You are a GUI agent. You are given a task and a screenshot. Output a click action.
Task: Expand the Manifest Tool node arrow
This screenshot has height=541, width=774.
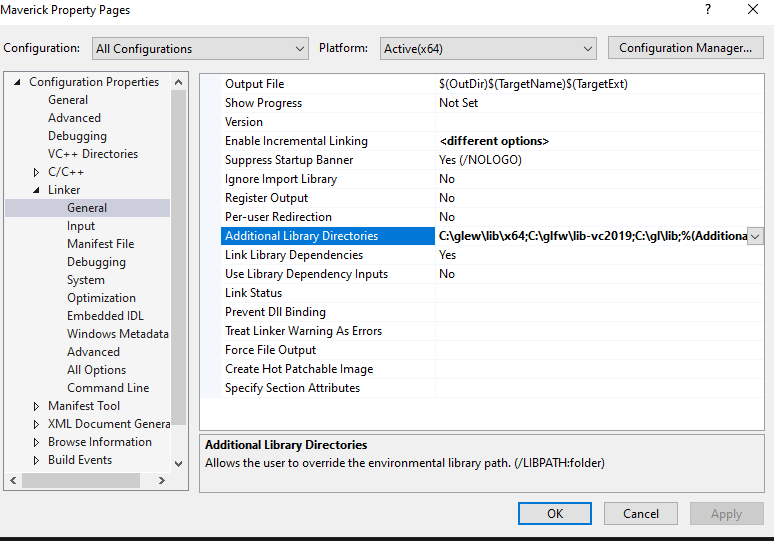point(36,406)
